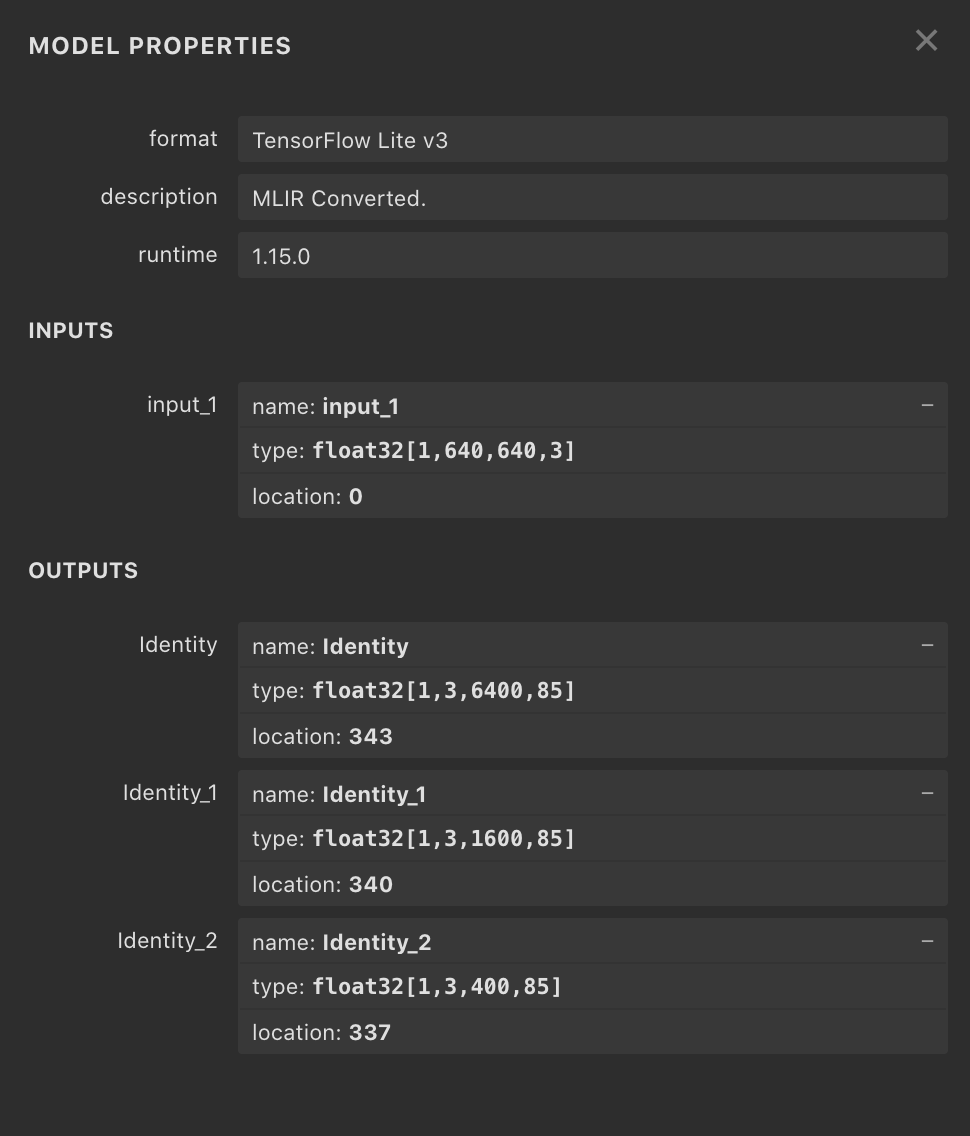Click the minus icon on Identity_2 row

pyautogui.click(x=926, y=941)
